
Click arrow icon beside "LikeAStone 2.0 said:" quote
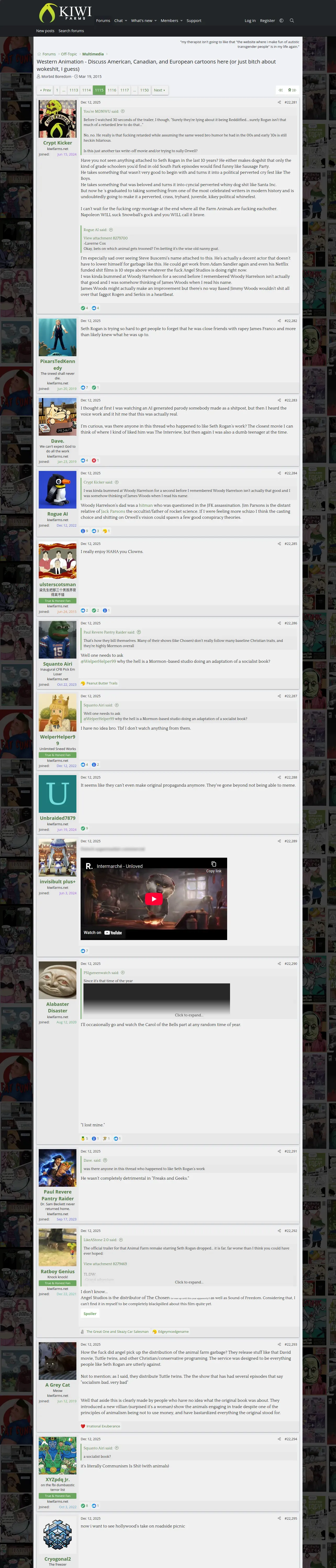click(x=121, y=1240)
